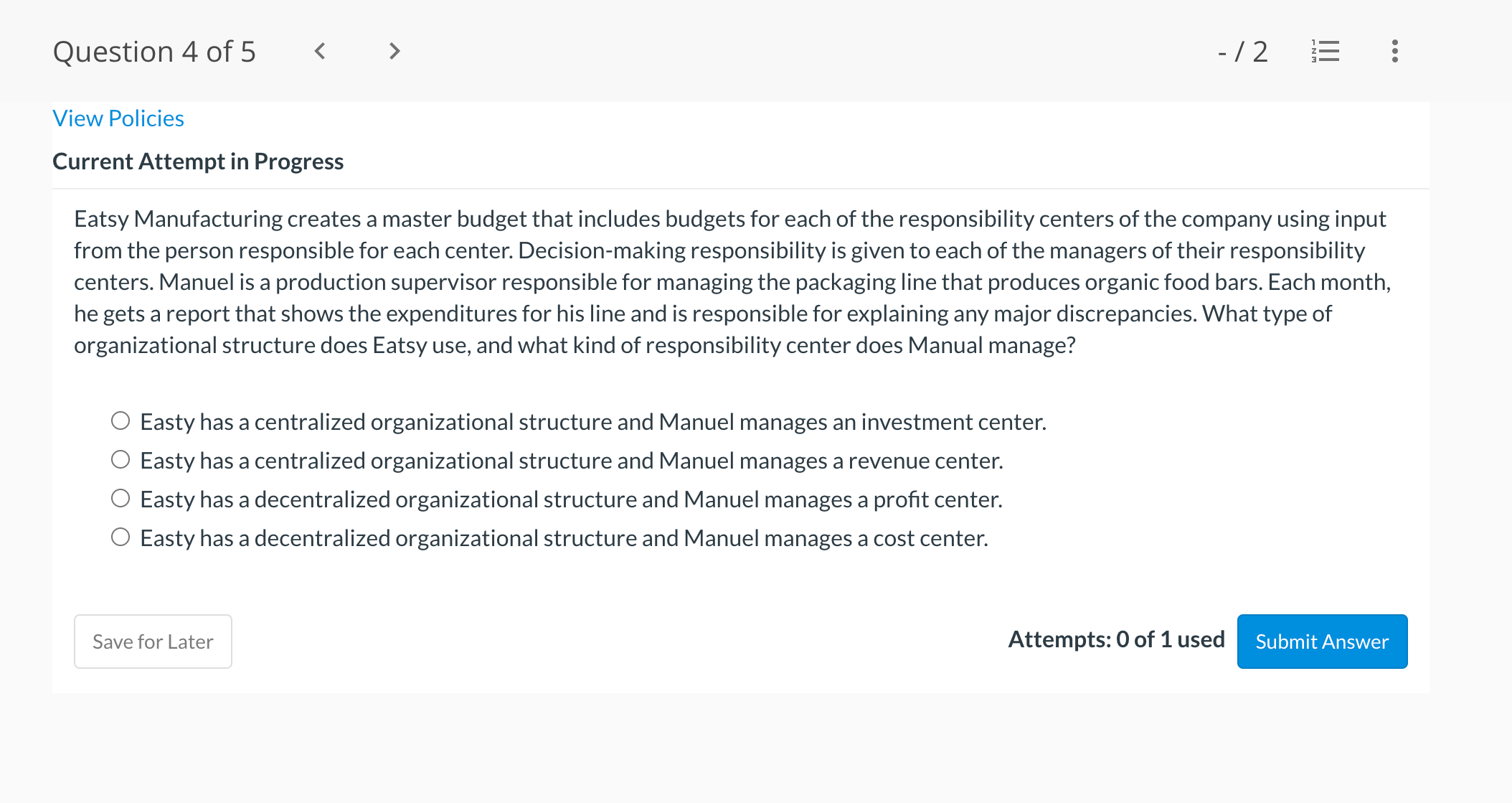This screenshot has width=1512, height=803.
Task: Click the "Attempts: 0 of 1 used" text
Action: [1116, 639]
